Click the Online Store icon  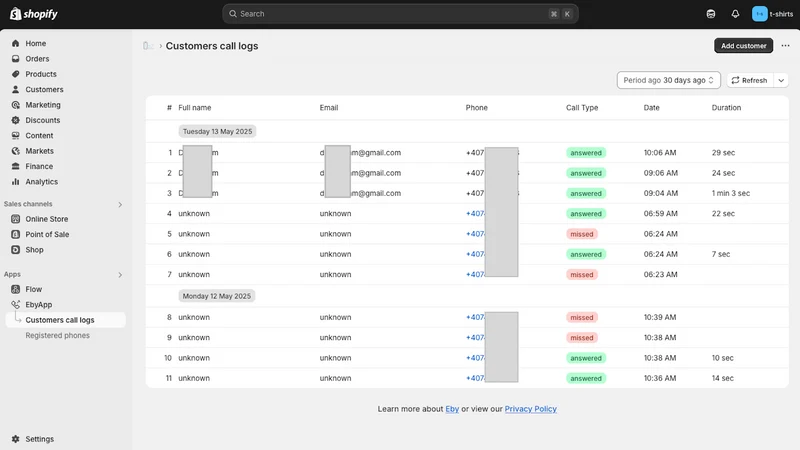pos(15,219)
